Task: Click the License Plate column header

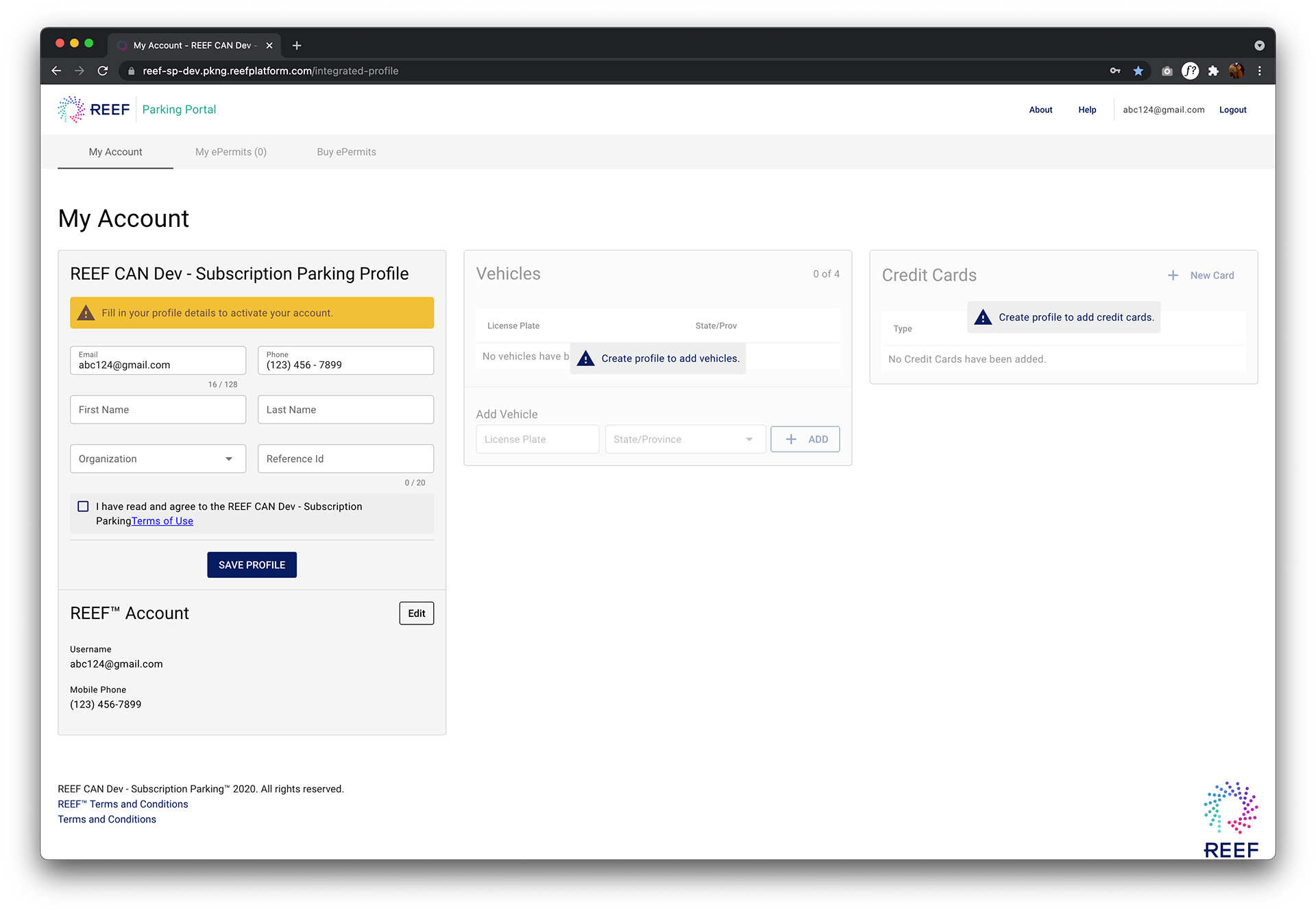Action: [x=513, y=326]
